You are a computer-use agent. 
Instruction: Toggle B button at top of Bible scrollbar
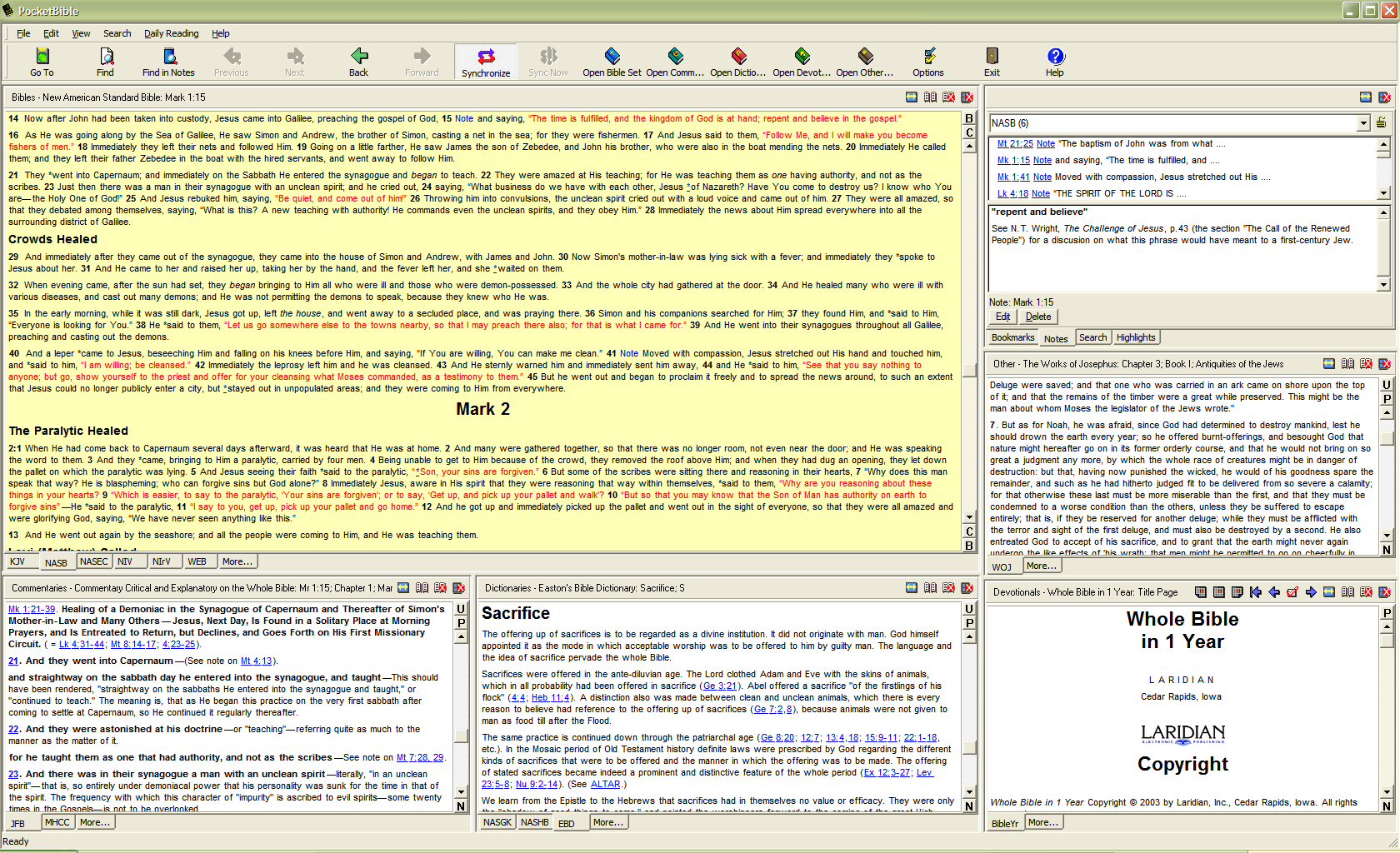coord(969,118)
